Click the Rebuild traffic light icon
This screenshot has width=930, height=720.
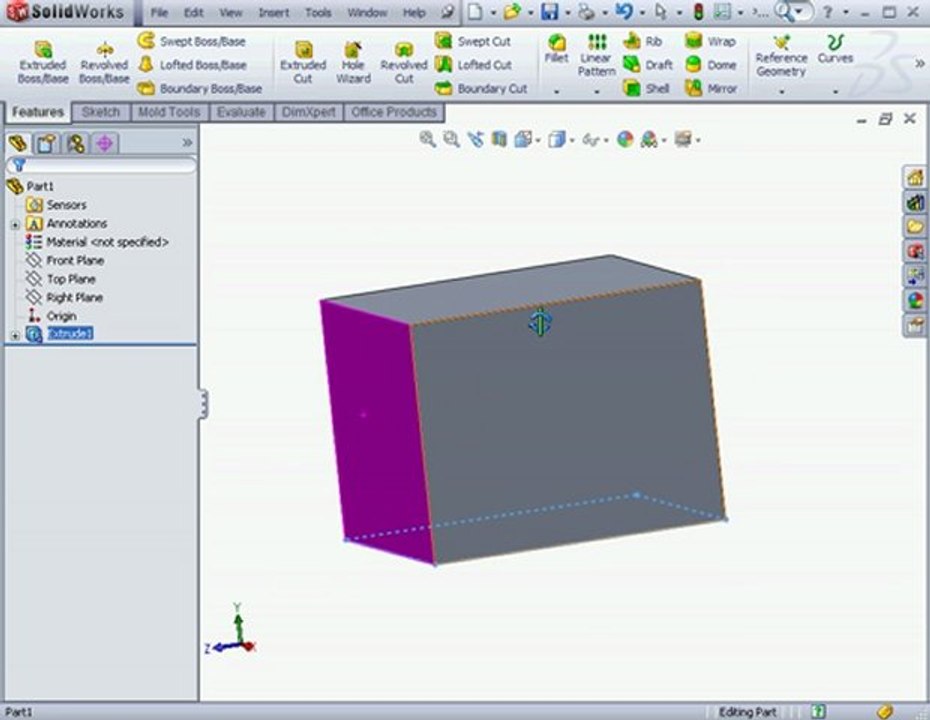699,12
